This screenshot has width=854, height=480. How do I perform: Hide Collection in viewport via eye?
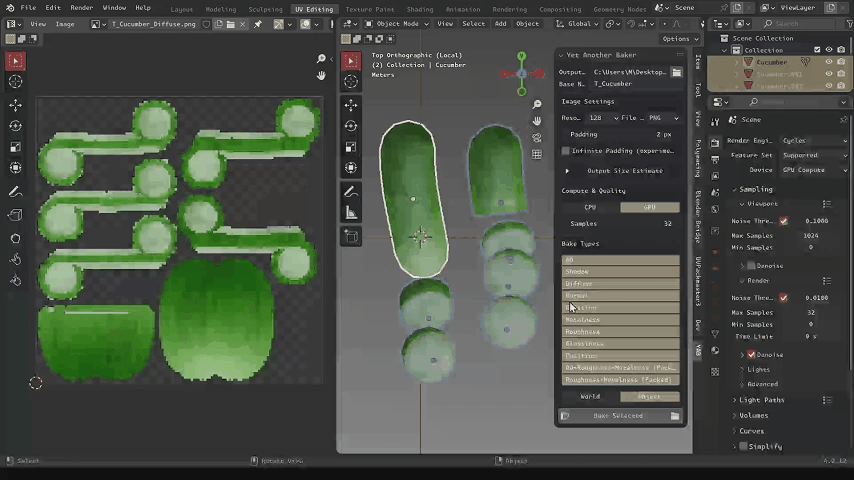829,50
